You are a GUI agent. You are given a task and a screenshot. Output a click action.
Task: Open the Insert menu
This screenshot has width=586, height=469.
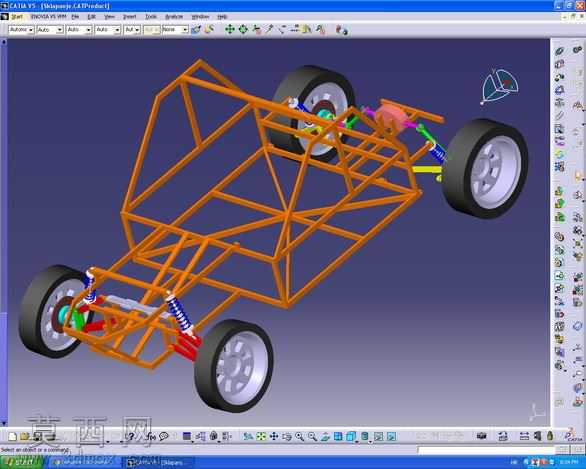tap(129, 17)
